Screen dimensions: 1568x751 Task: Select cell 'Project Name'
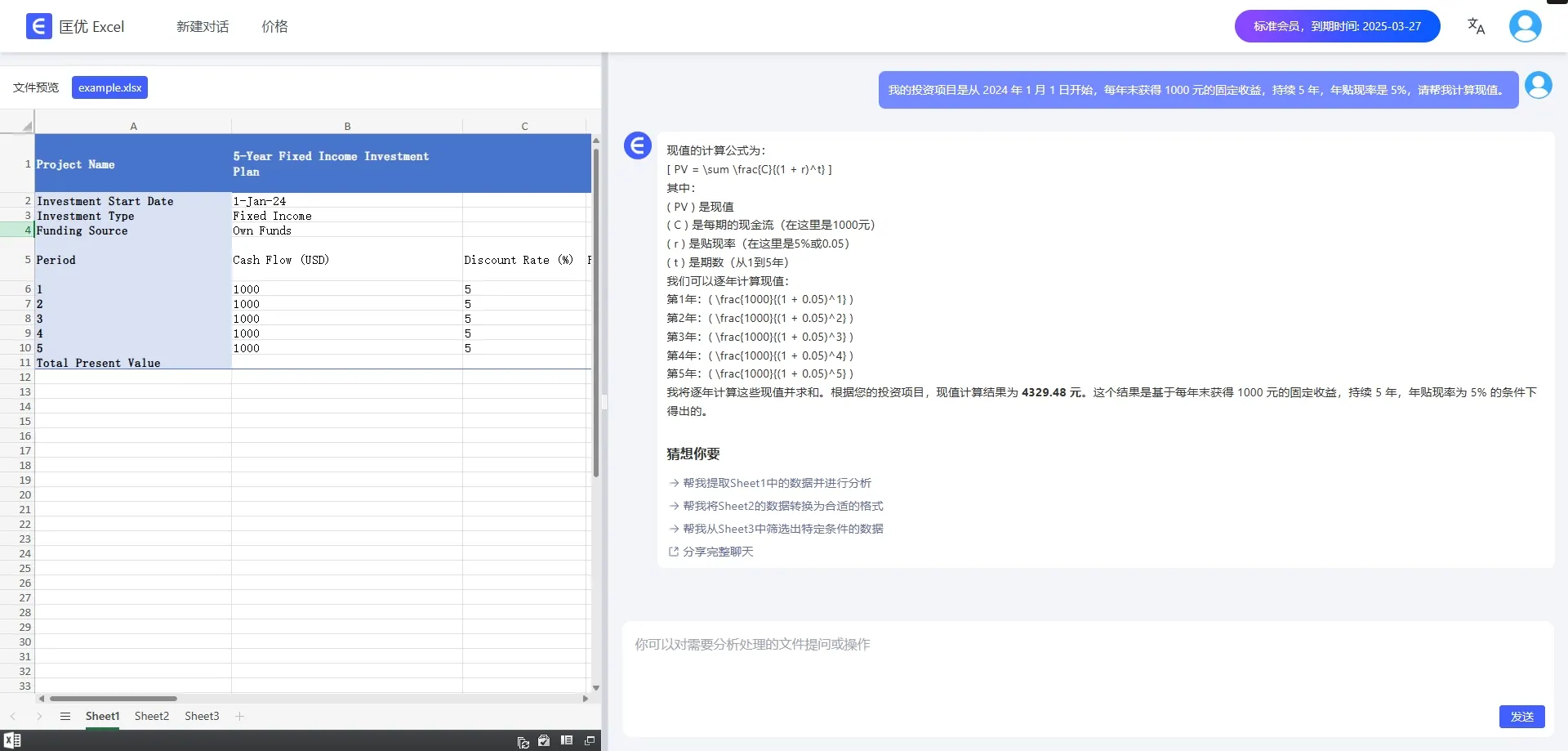point(133,163)
